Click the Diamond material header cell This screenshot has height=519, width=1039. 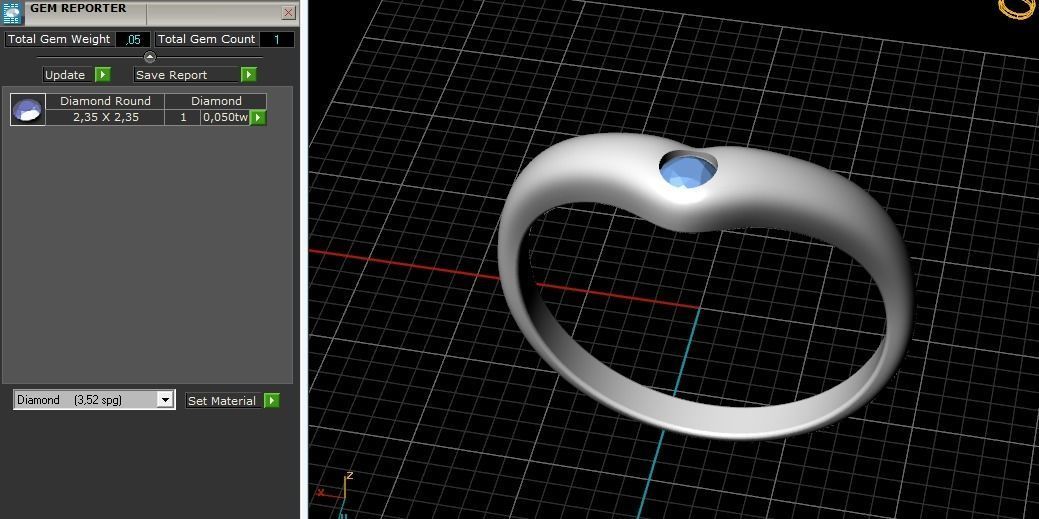pos(216,101)
